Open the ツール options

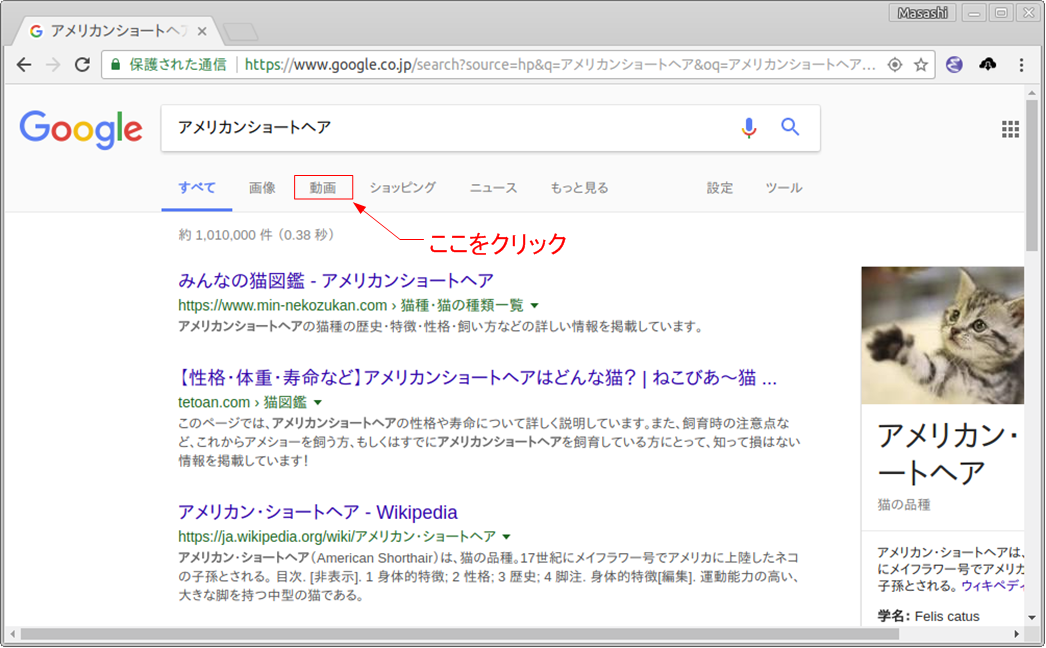[x=784, y=188]
